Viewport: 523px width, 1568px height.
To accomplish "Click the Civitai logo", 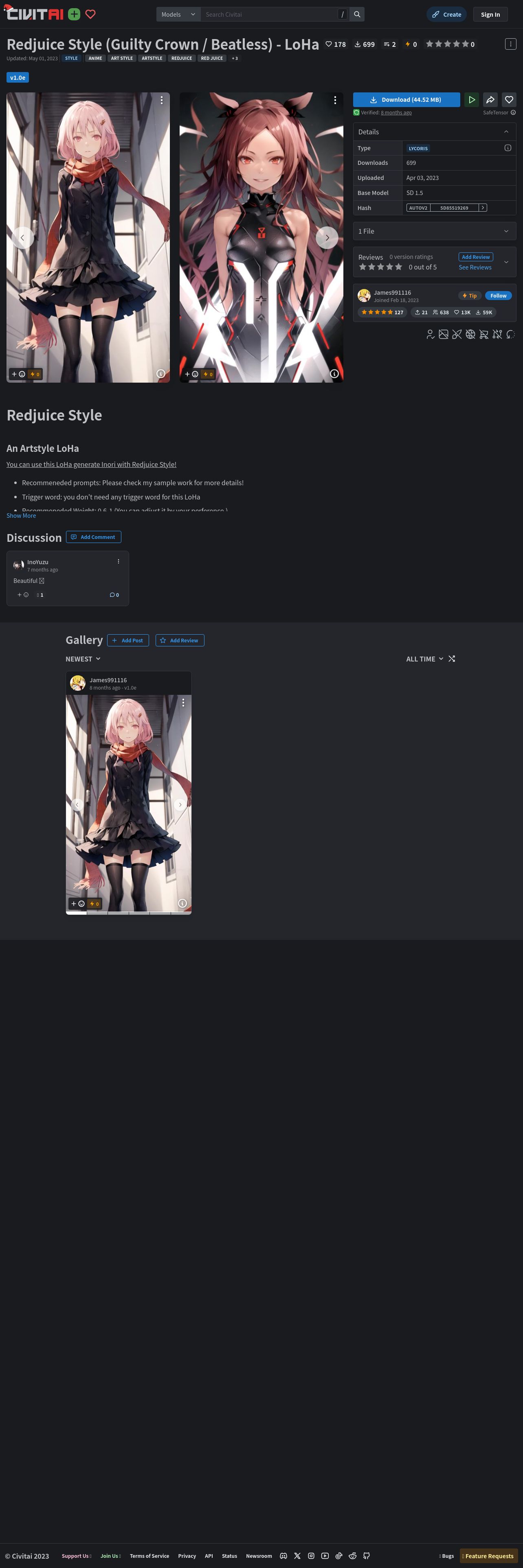I will coord(33,13).
